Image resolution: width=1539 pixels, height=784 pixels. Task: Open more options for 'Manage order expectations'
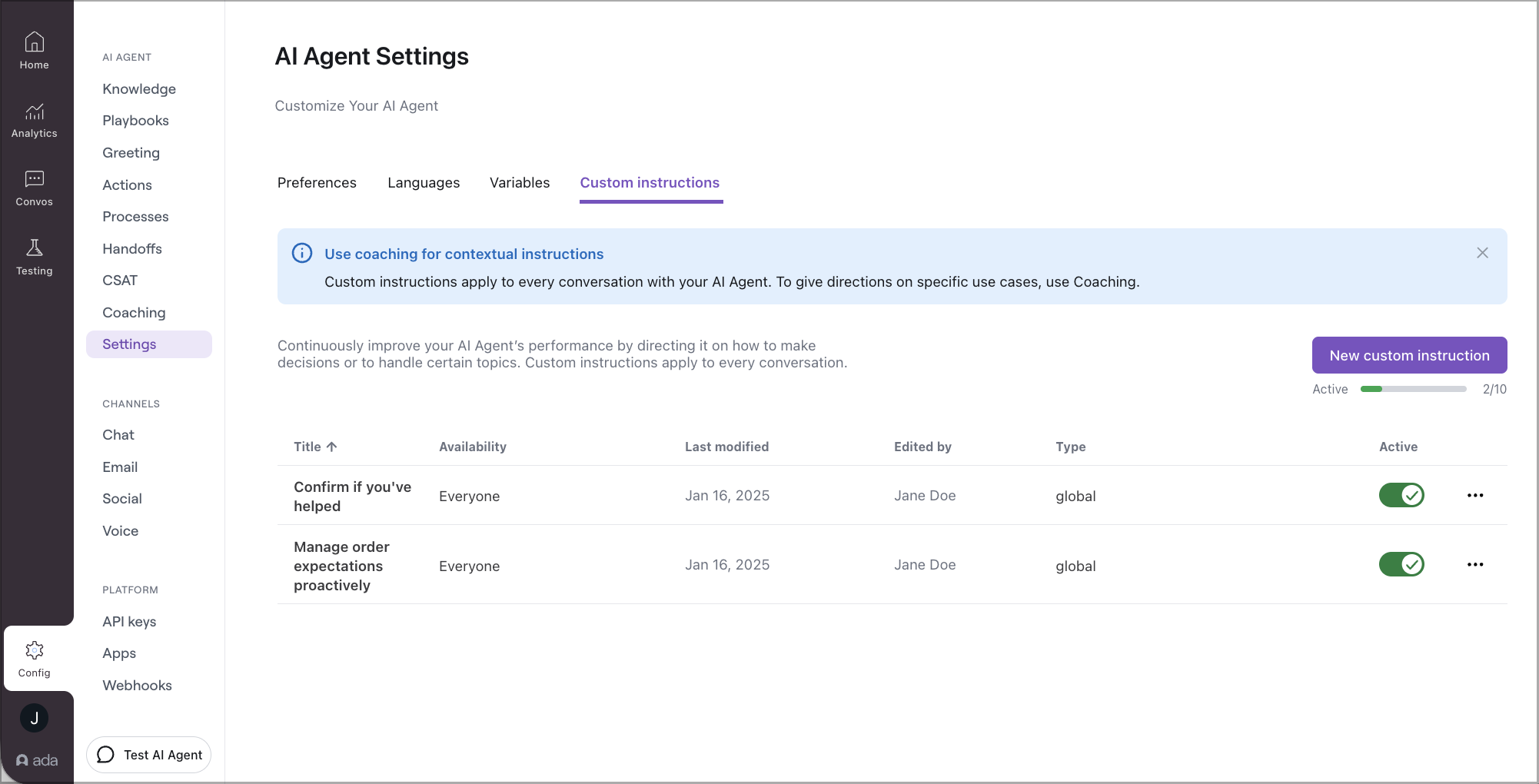(x=1474, y=564)
